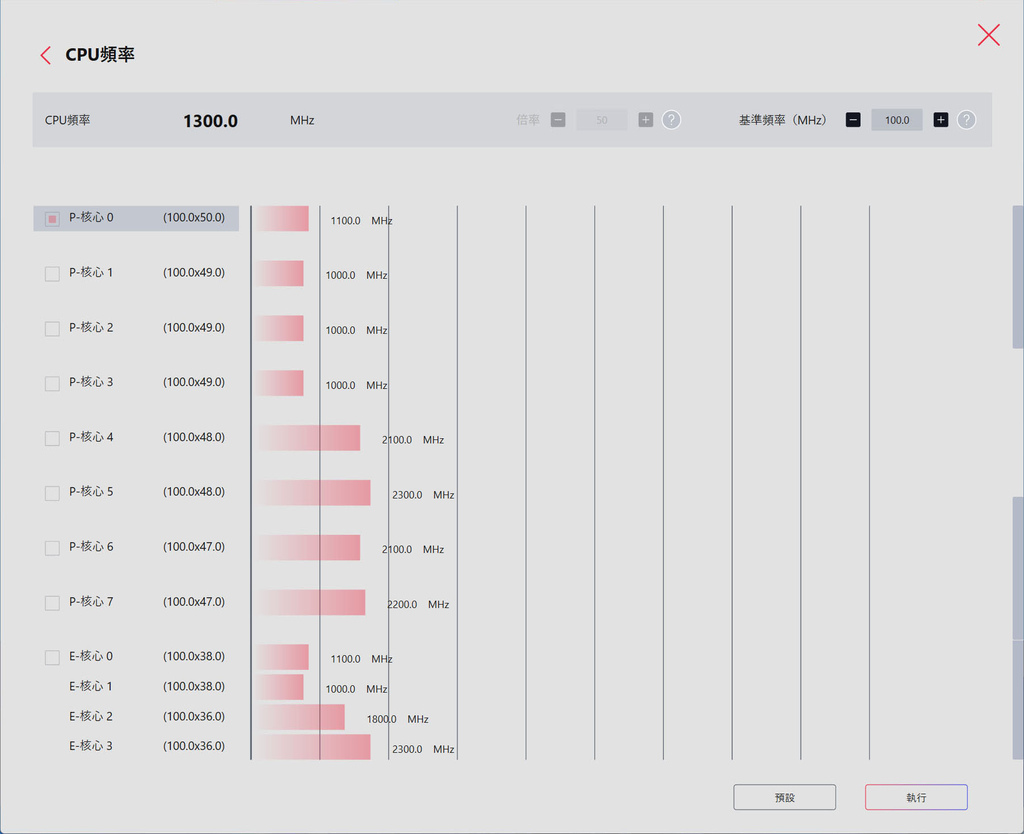Click the 預設 default button
The image size is (1024, 834).
pos(784,797)
